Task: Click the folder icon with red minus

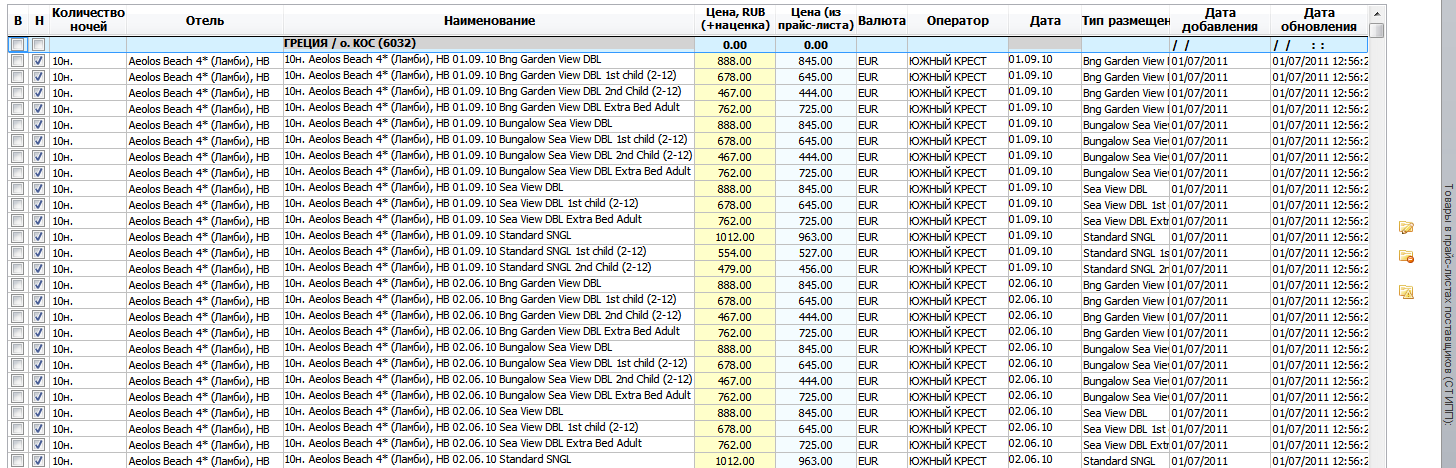Action: 1406,258
